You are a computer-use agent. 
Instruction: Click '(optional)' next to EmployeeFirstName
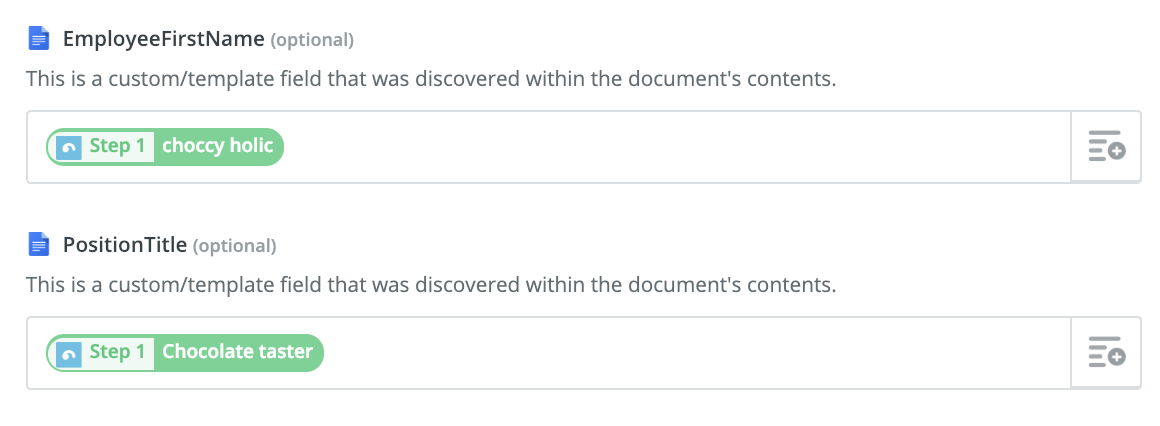312,40
